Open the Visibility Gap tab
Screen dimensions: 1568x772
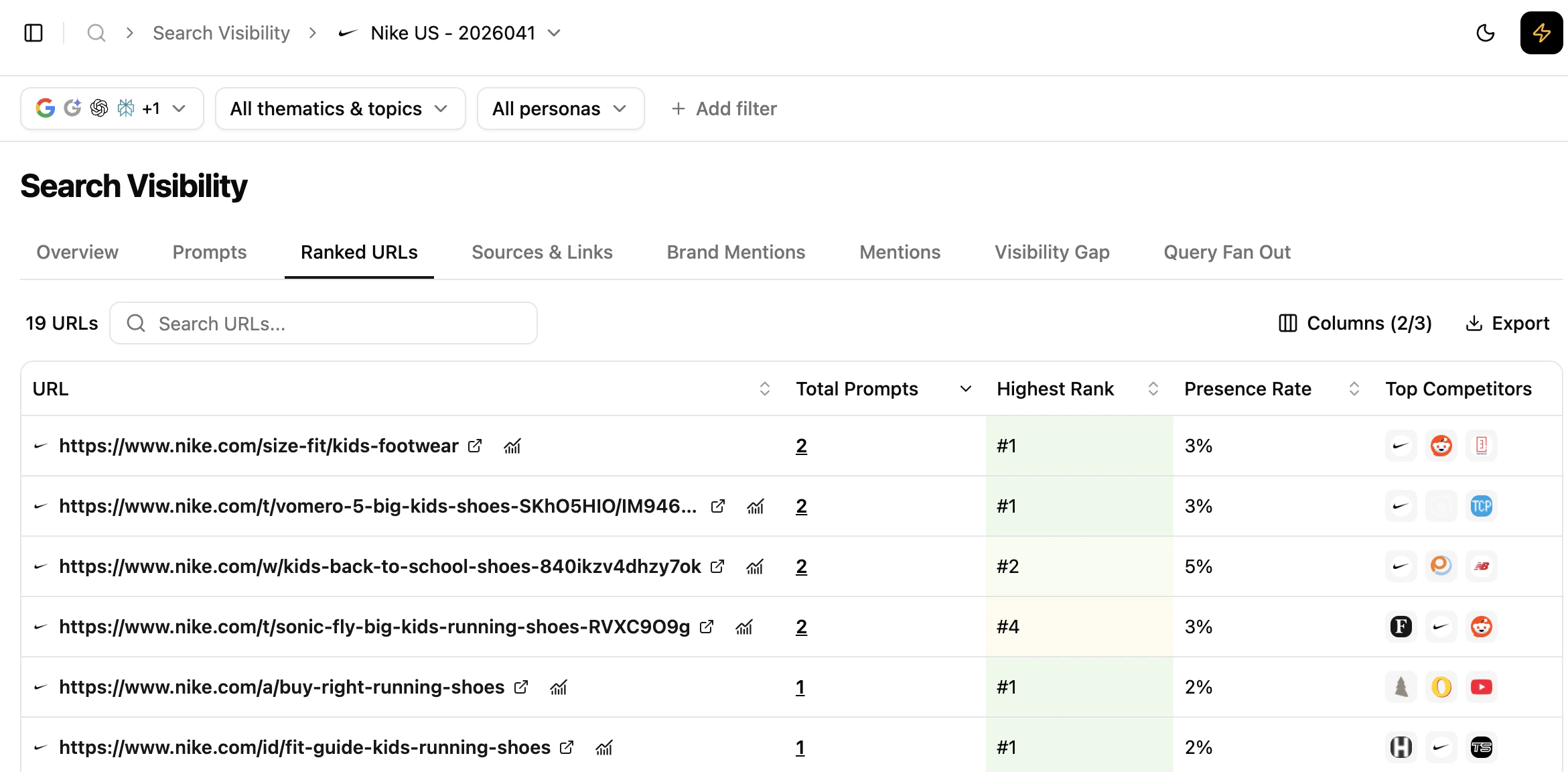tap(1052, 252)
